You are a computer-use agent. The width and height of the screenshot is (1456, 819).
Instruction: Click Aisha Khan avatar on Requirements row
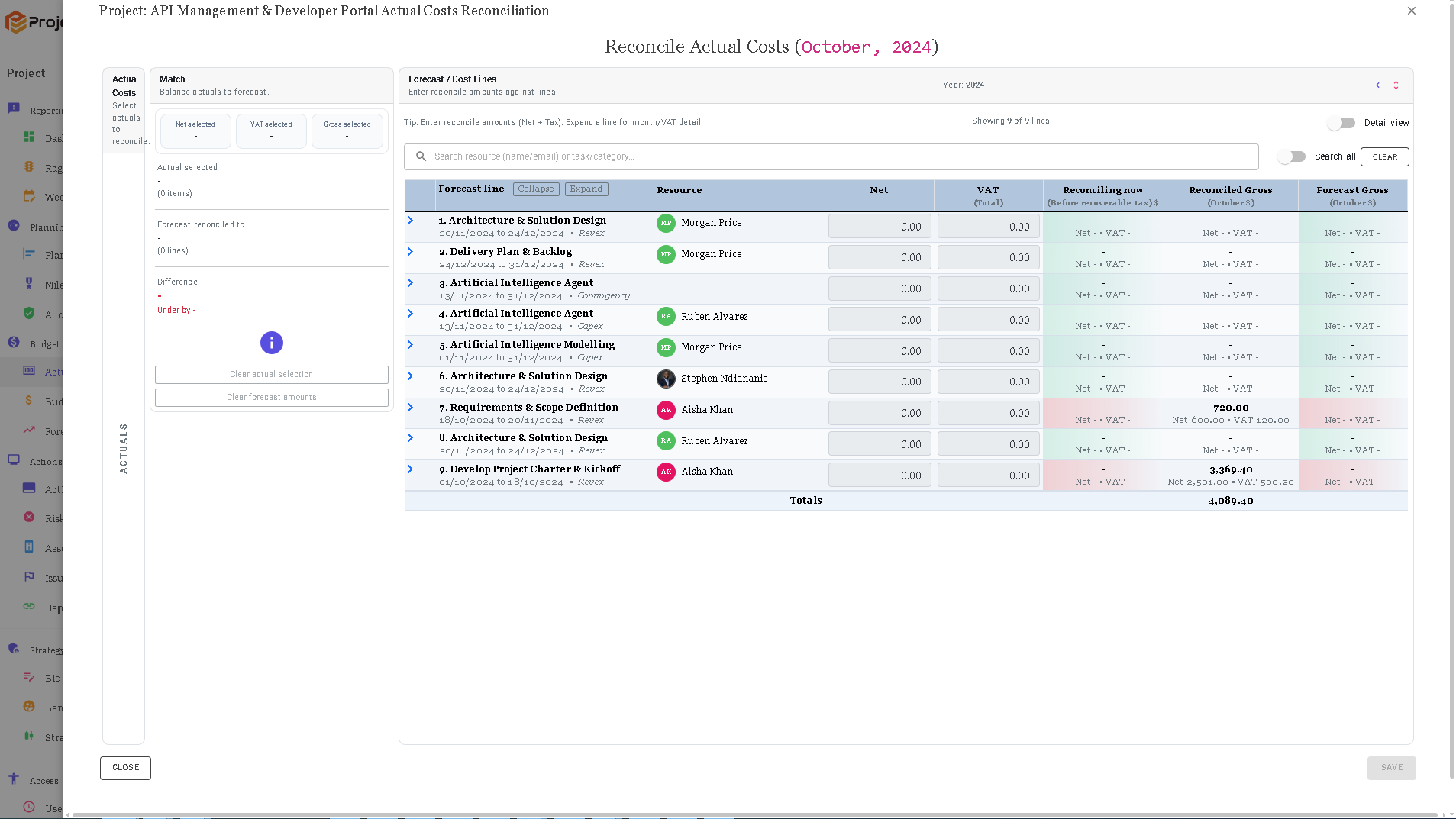(666, 410)
